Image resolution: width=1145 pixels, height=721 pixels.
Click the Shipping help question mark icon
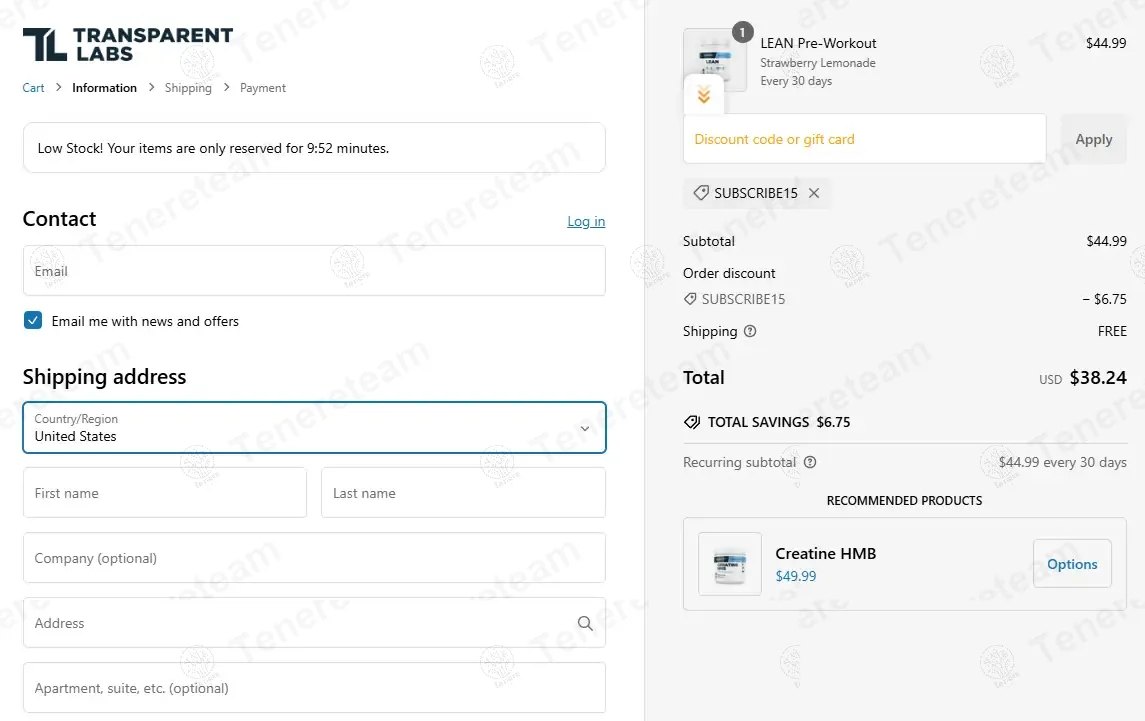(x=750, y=331)
